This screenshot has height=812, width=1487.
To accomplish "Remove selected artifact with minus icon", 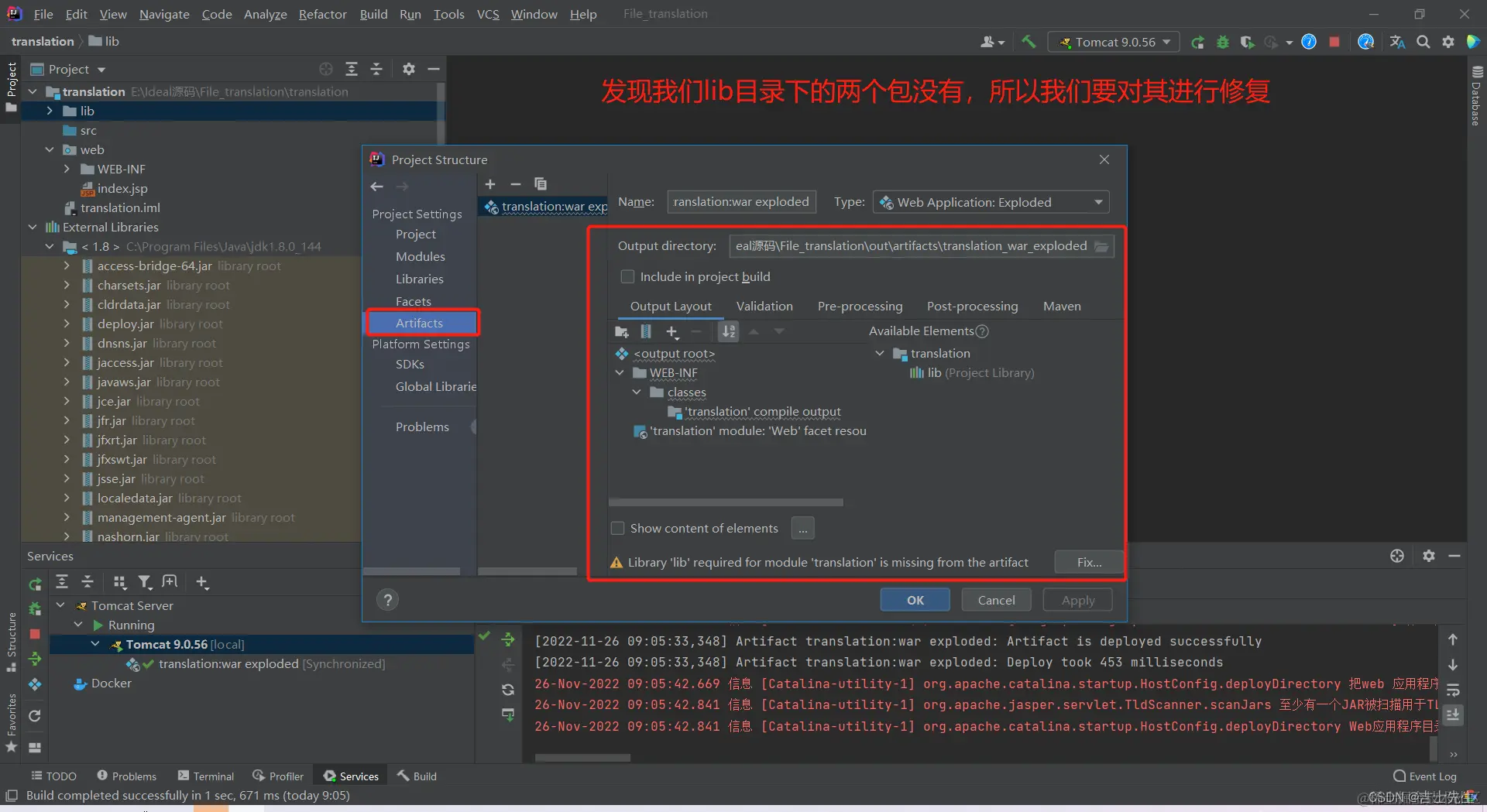I will [515, 184].
